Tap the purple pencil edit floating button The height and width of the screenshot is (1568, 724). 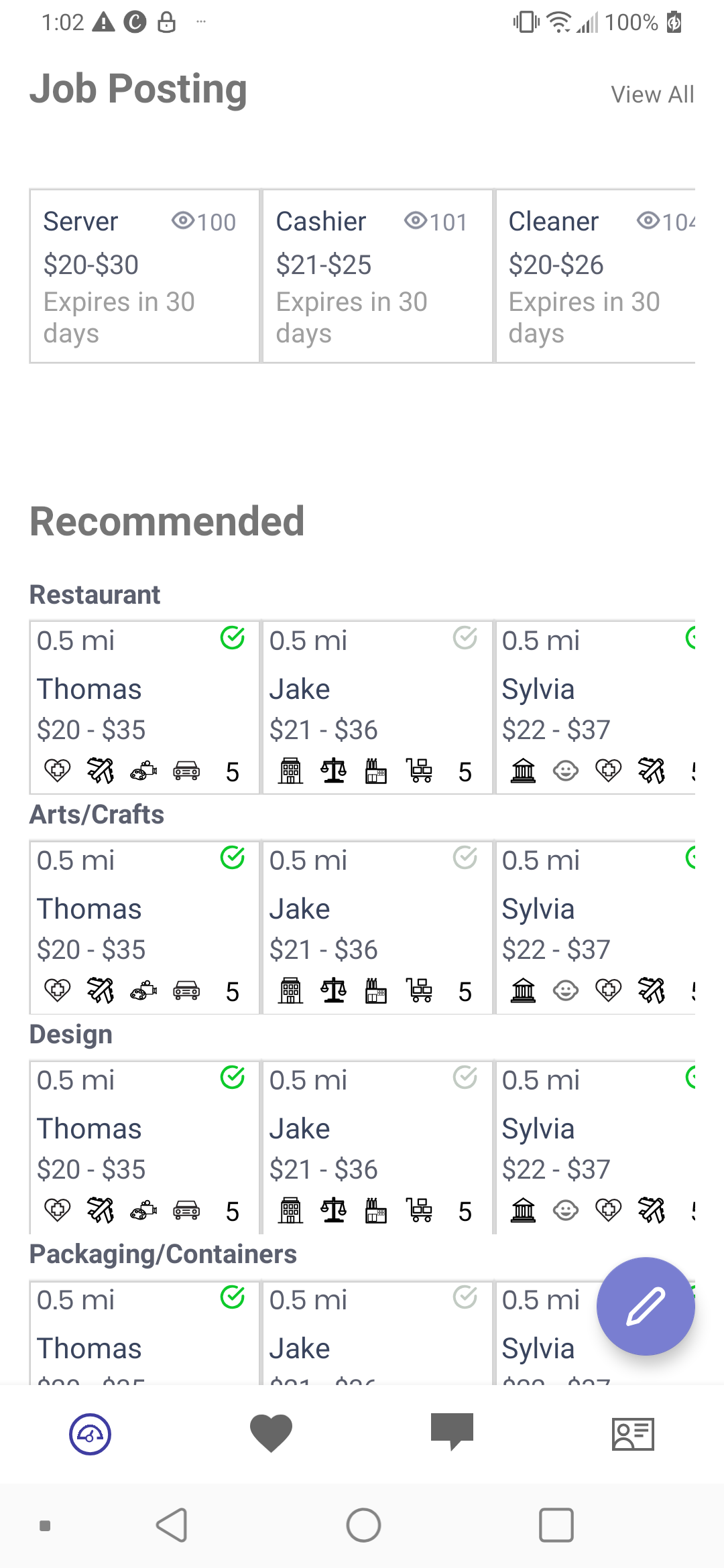click(646, 1306)
